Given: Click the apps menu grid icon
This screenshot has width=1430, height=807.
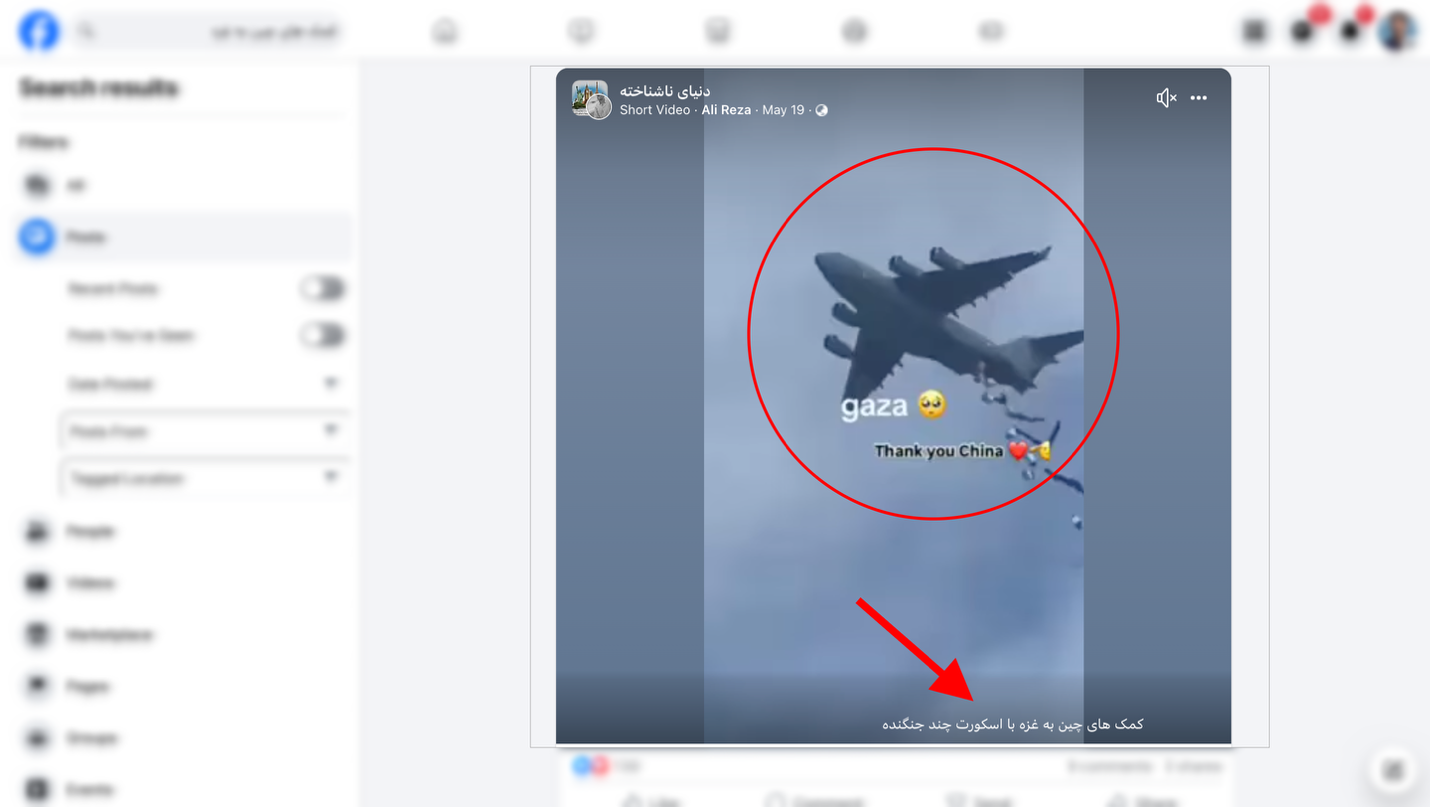Looking at the screenshot, I should tap(1255, 31).
